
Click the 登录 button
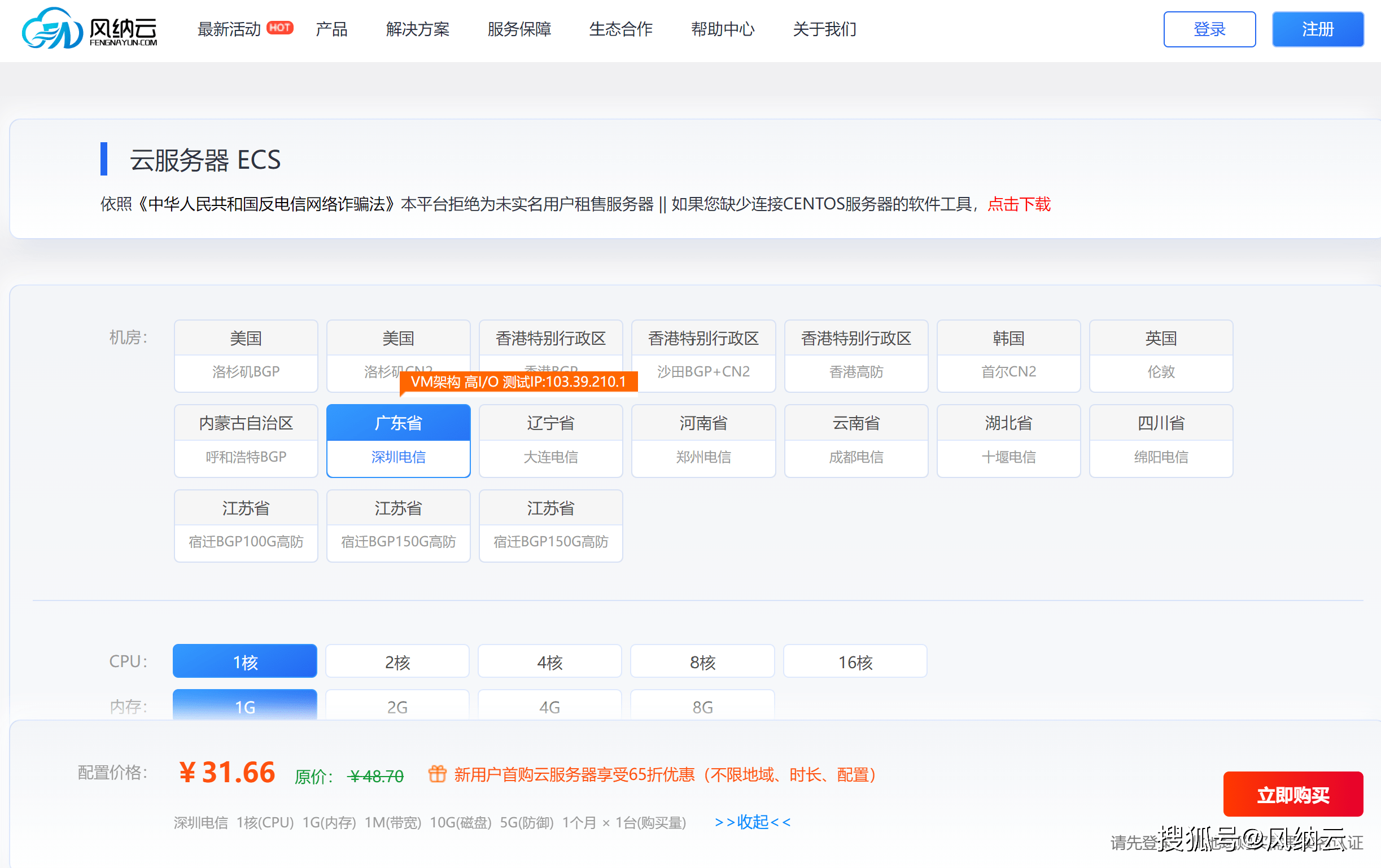coord(1209,29)
